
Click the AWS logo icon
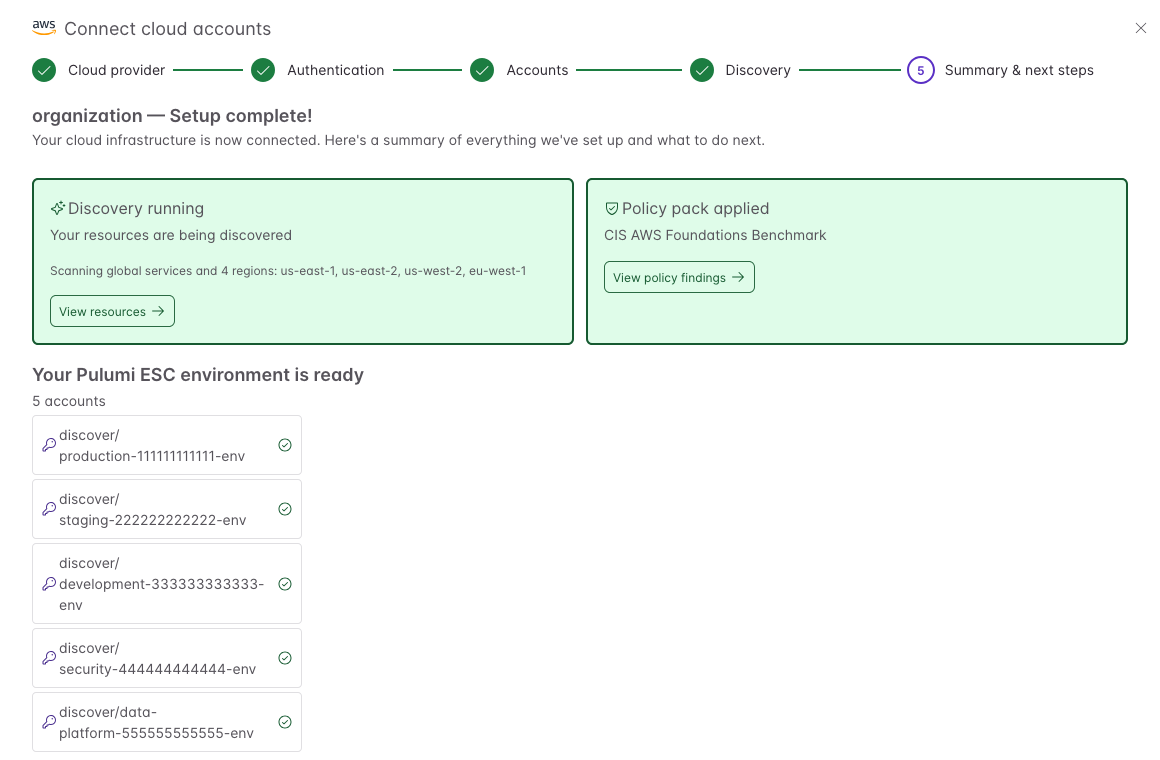(x=44, y=28)
